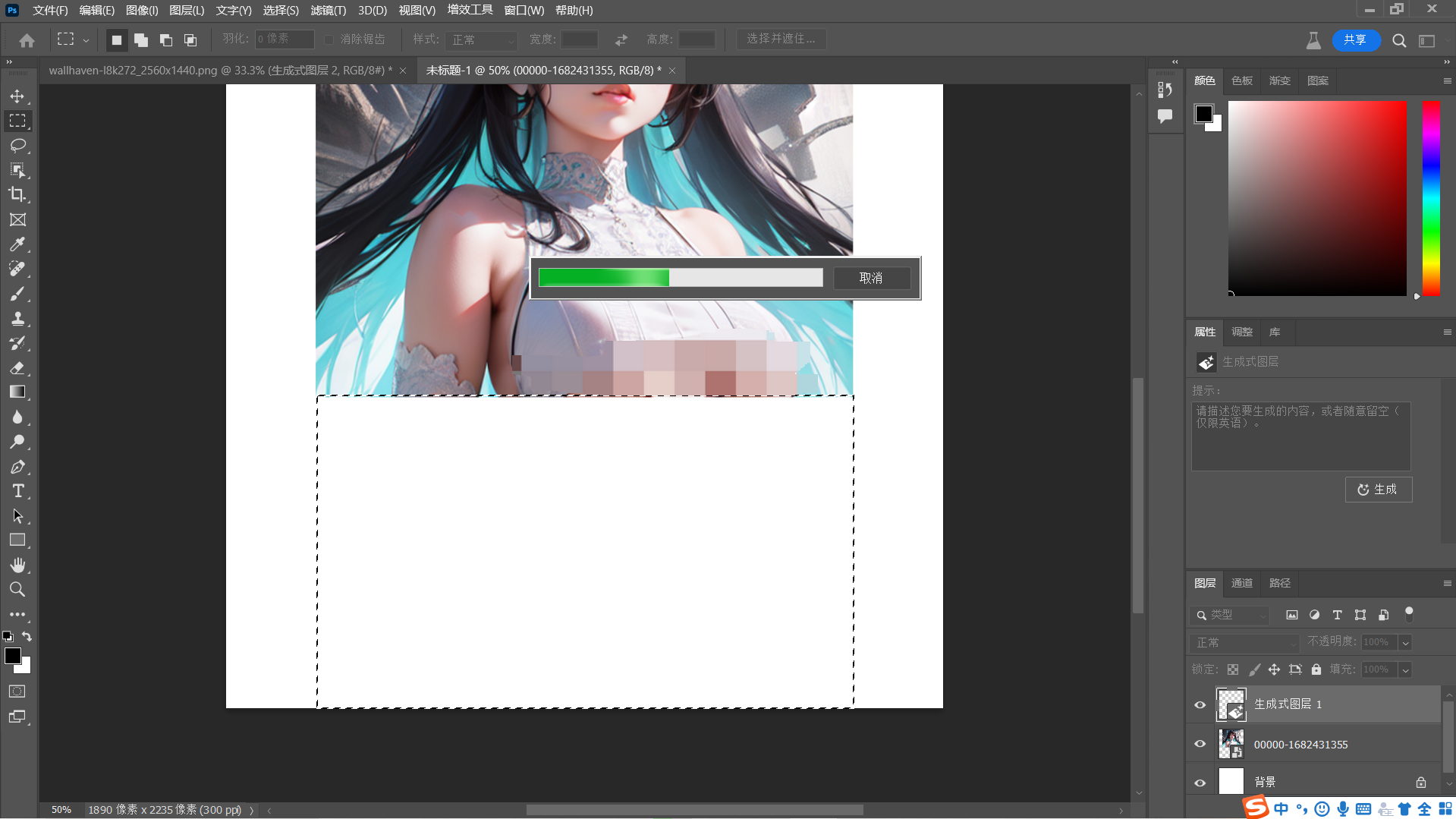
Task: Click the foreground color swatch in toolbar
Action: pos(13,656)
